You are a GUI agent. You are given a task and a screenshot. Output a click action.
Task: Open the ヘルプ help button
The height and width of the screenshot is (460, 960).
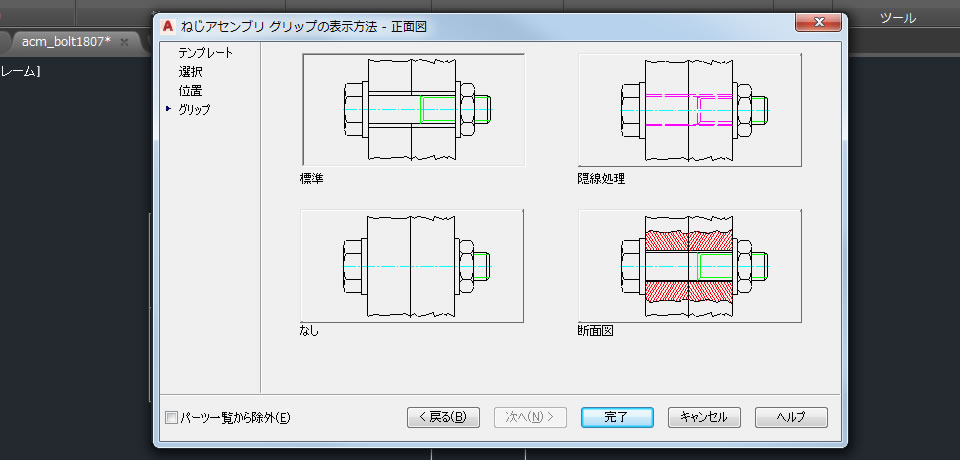791,417
